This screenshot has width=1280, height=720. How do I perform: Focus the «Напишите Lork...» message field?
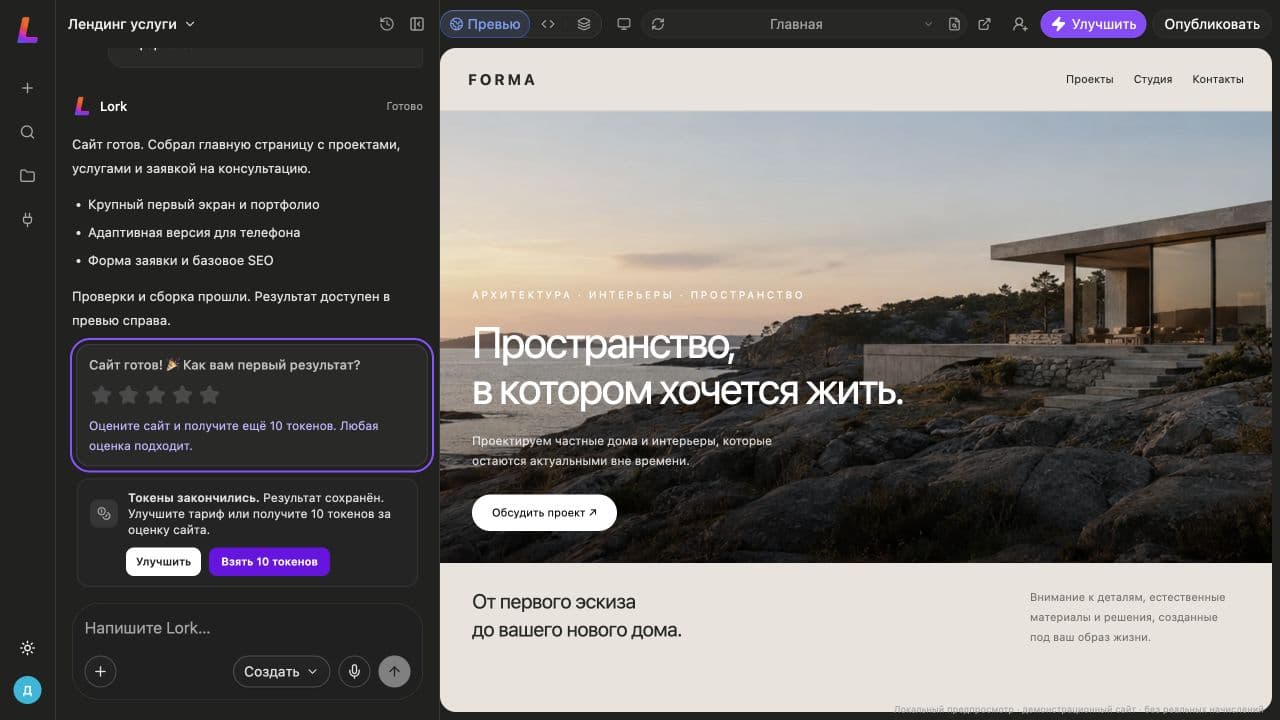pos(248,628)
